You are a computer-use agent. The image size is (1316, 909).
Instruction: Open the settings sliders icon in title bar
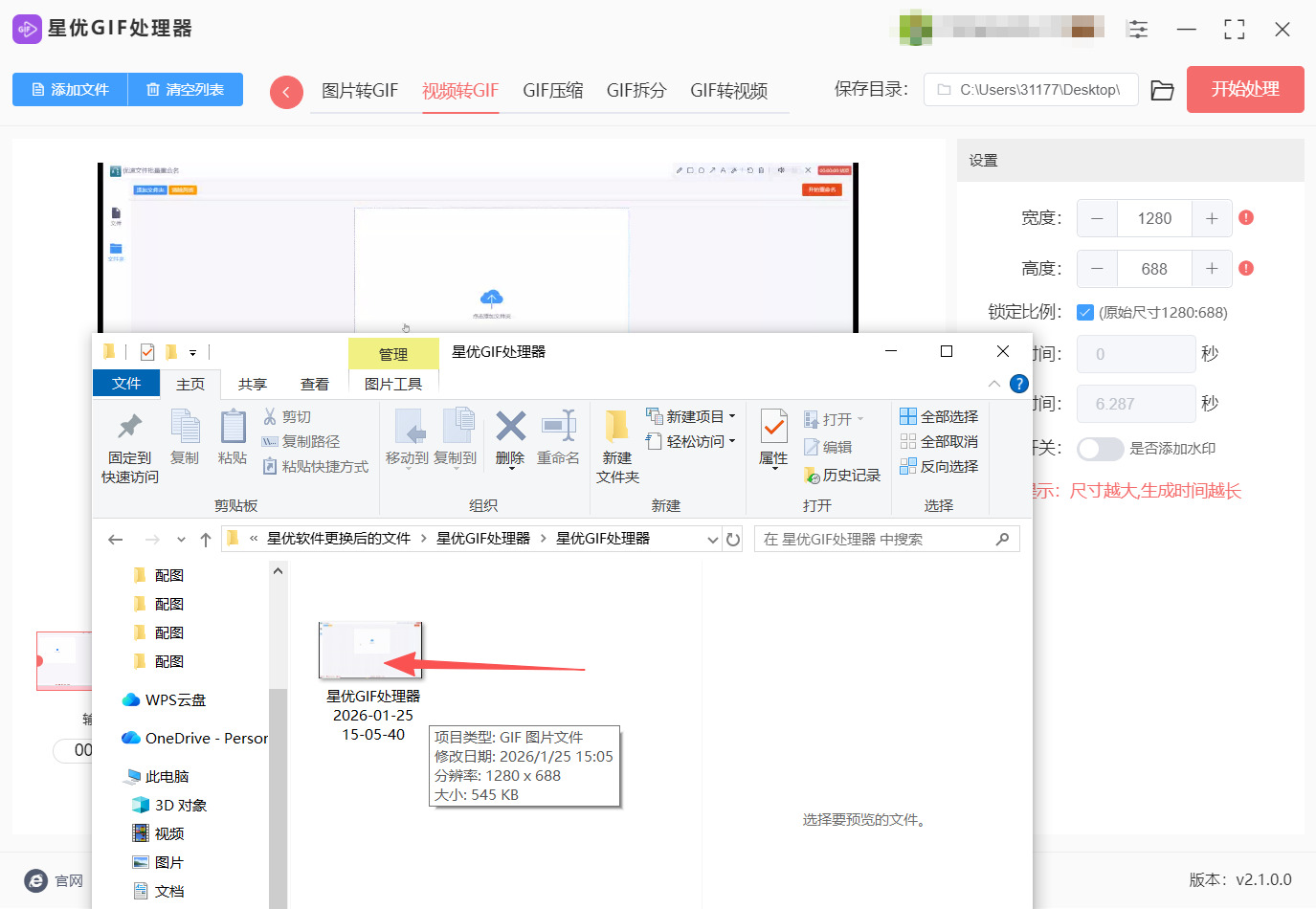coord(1138,29)
